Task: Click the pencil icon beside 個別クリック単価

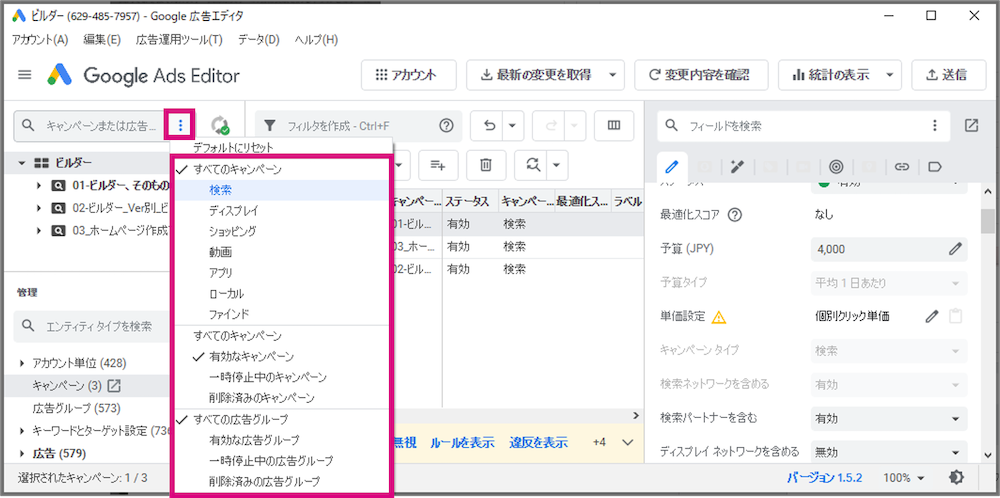Action: (x=932, y=316)
